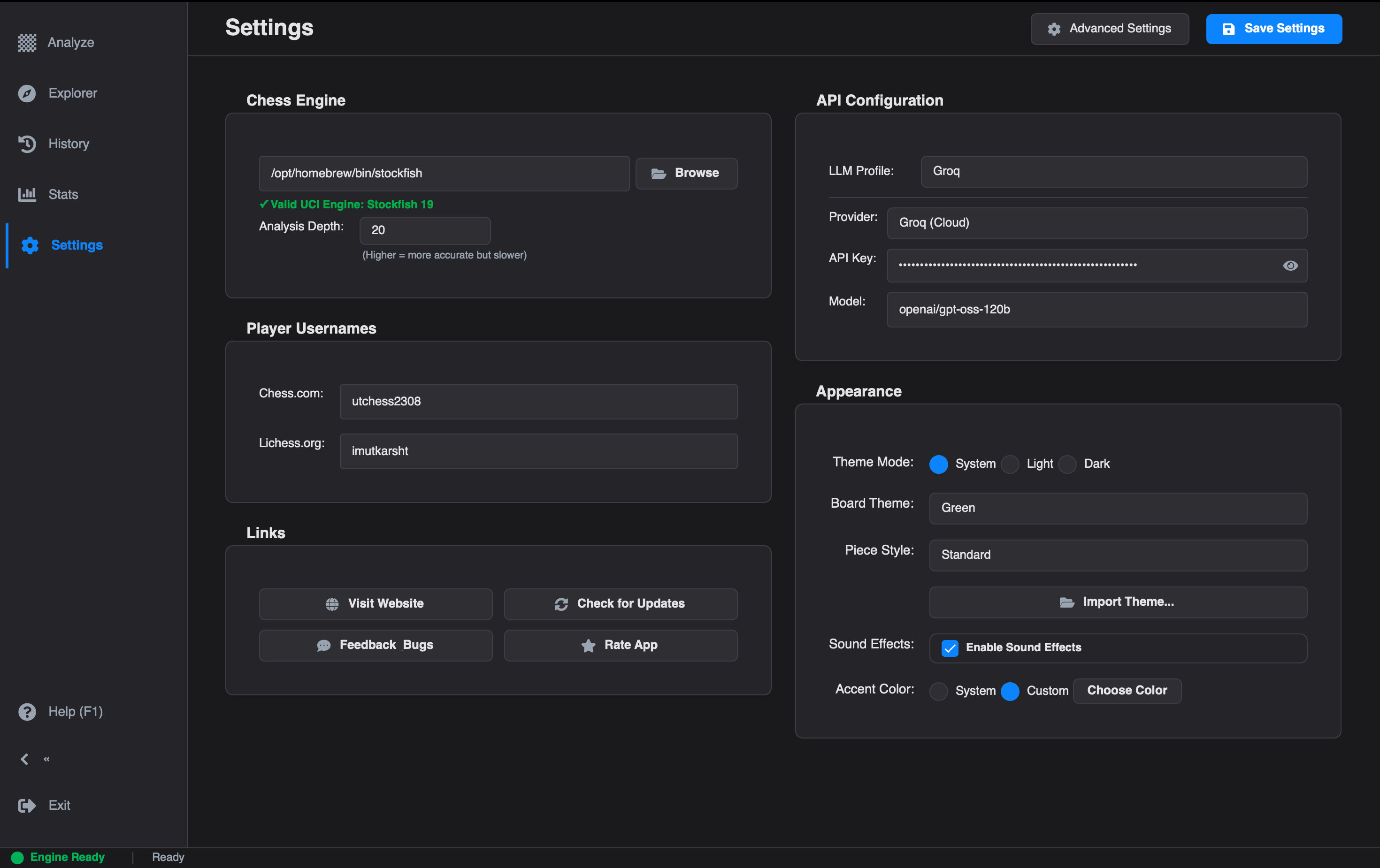Click Lichess.org username field imutkarsht
Viewport: 1380px width, 868px height.
[x=538, y=451]
